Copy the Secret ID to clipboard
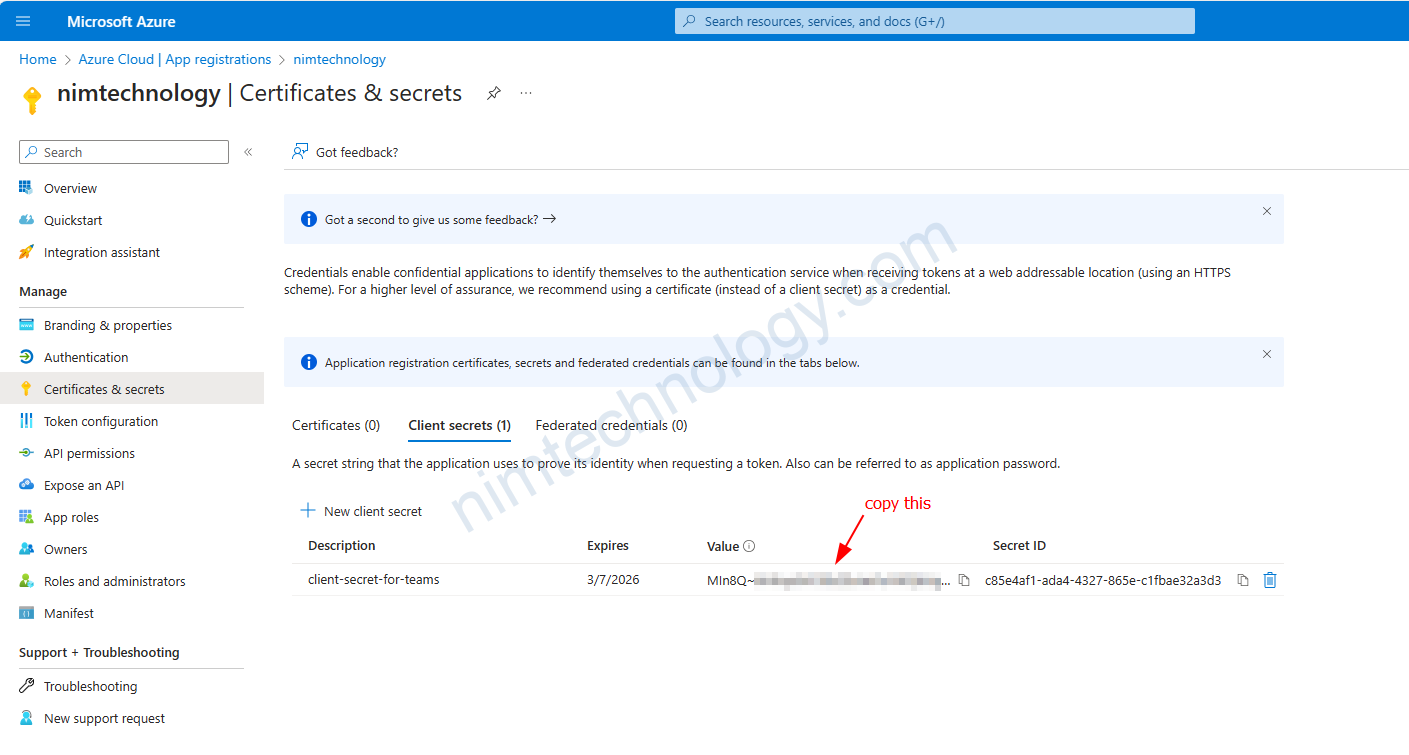 (1242, 580)
